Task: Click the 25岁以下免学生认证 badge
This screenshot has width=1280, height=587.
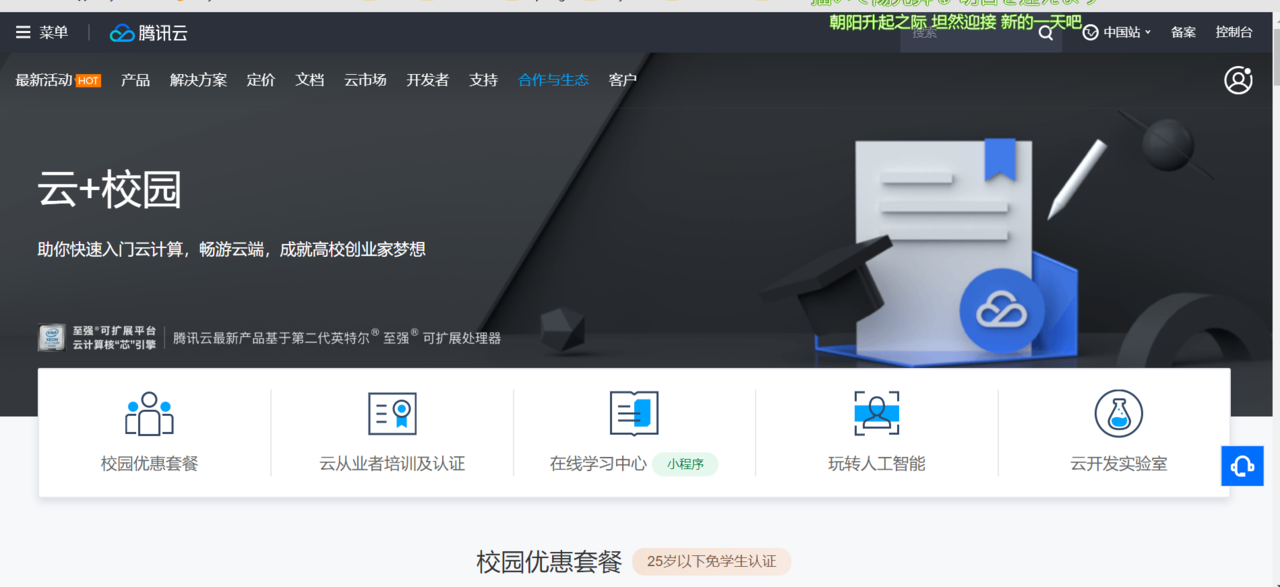Action: [x=712, y=561]
